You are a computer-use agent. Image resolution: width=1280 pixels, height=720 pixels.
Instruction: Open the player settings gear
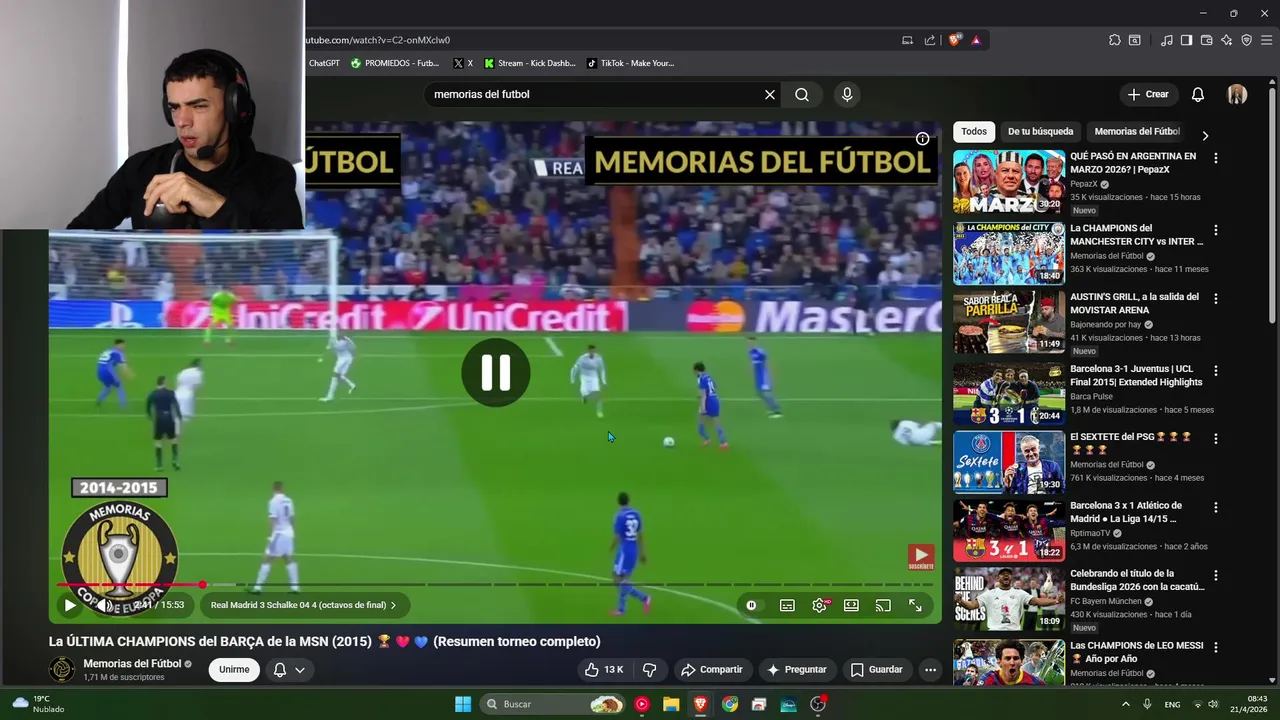[x=819, y=605]
